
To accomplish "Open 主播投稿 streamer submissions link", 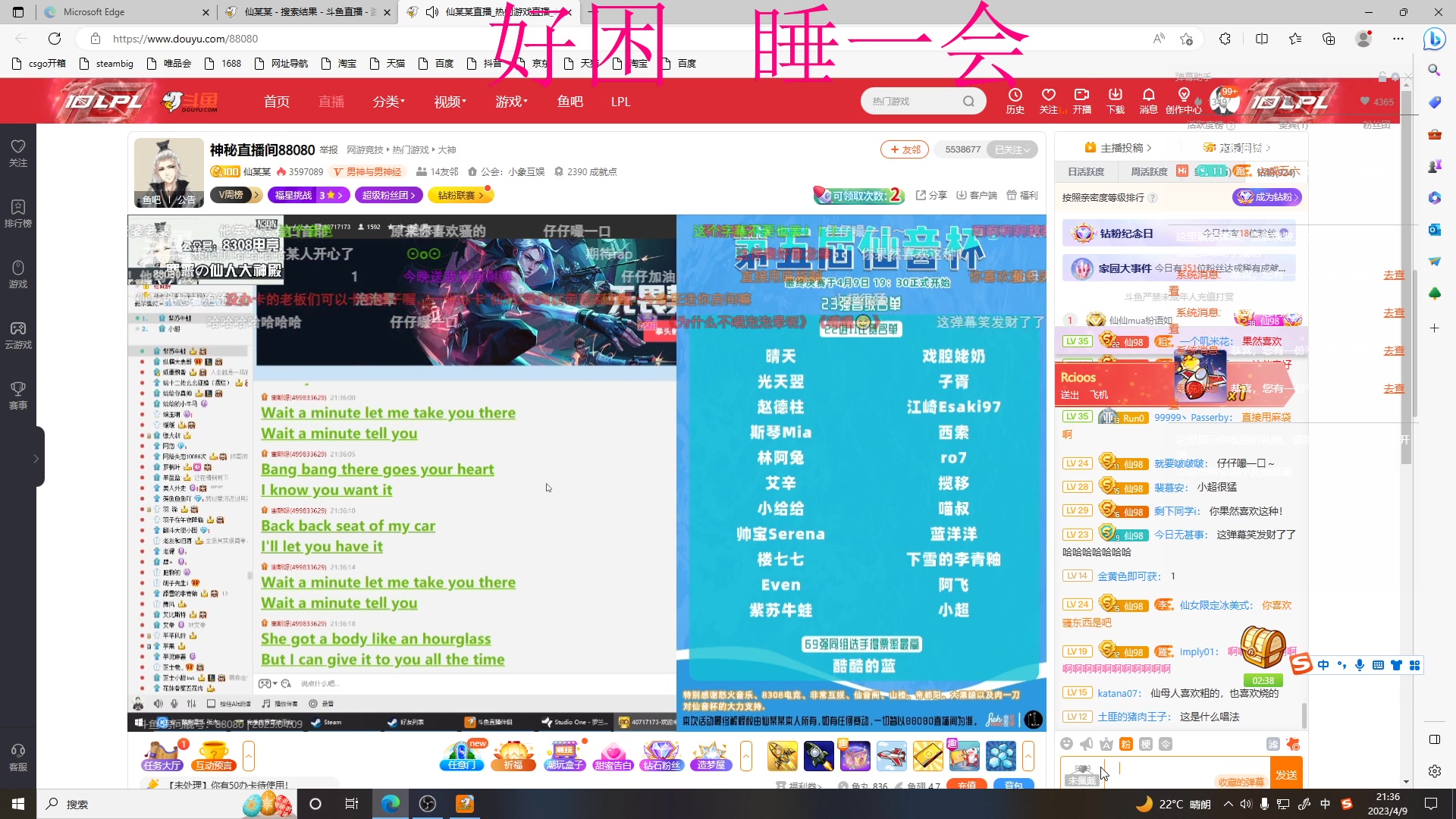I will (x=1119, y=147).
